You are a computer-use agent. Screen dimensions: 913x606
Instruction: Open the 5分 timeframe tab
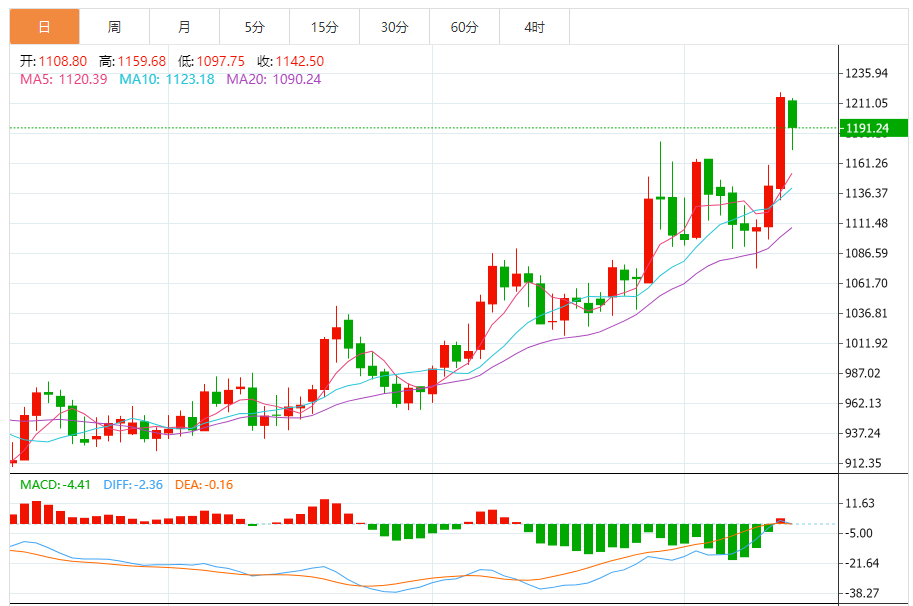254,27
